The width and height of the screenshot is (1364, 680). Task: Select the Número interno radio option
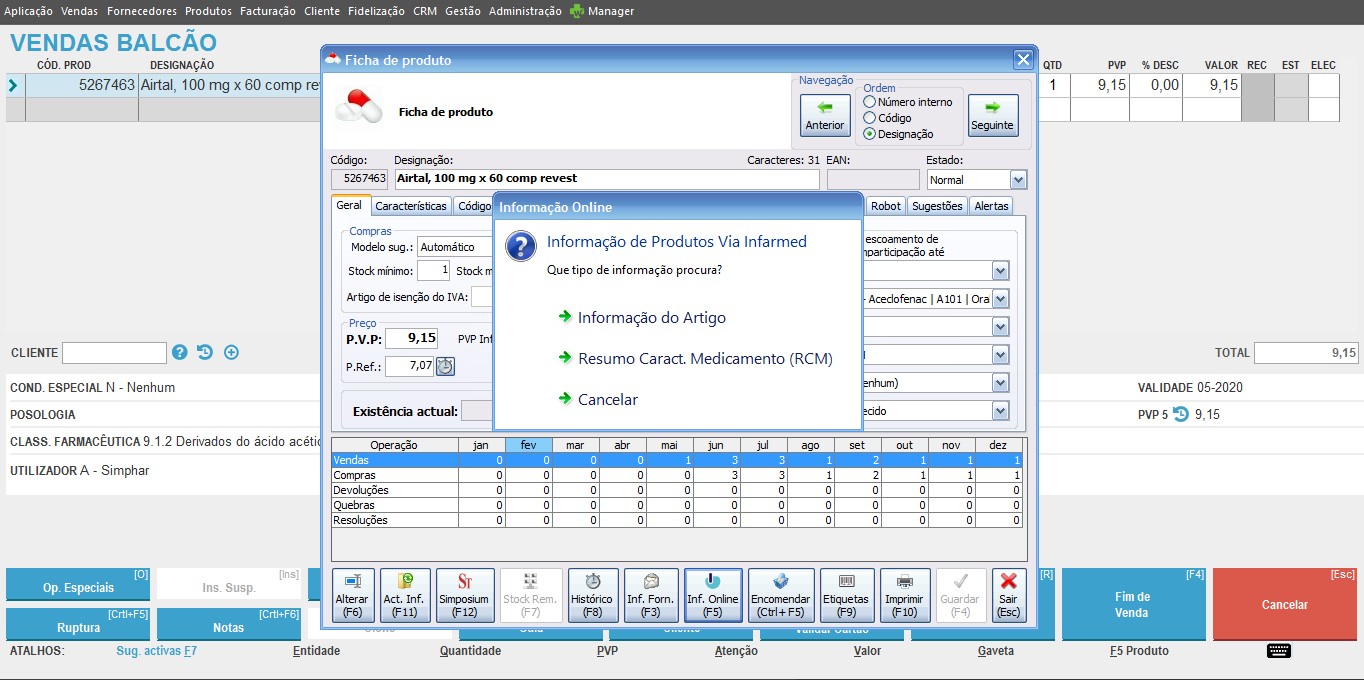[x=870, y=102]
